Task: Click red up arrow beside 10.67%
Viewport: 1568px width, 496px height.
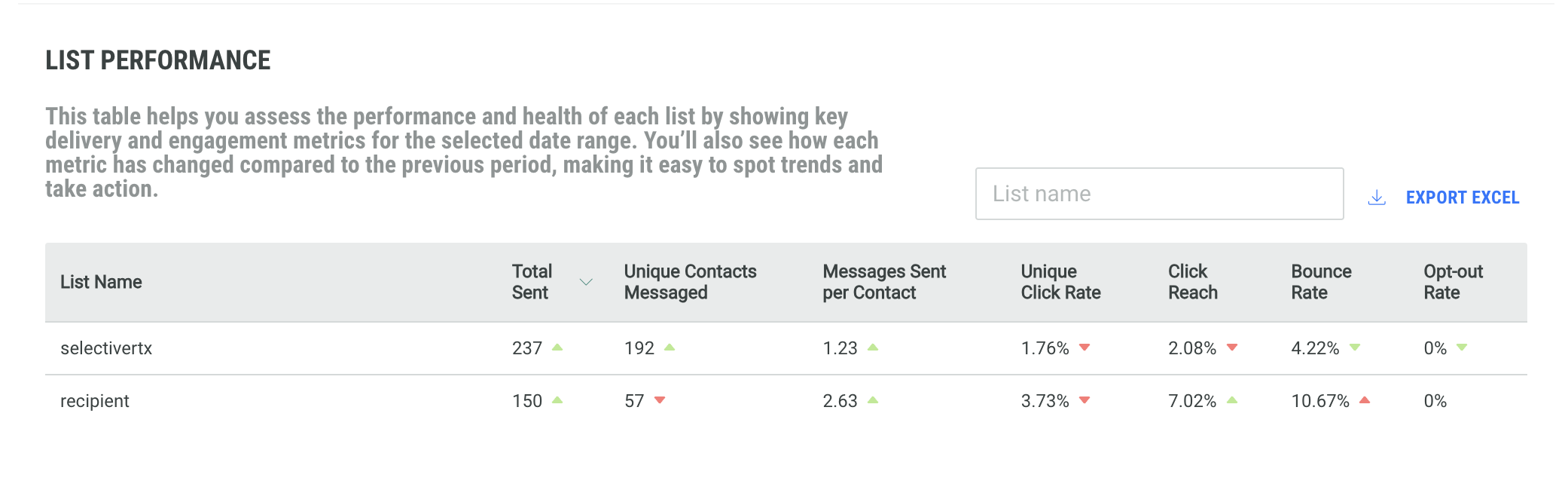Action: [1364, 400]
